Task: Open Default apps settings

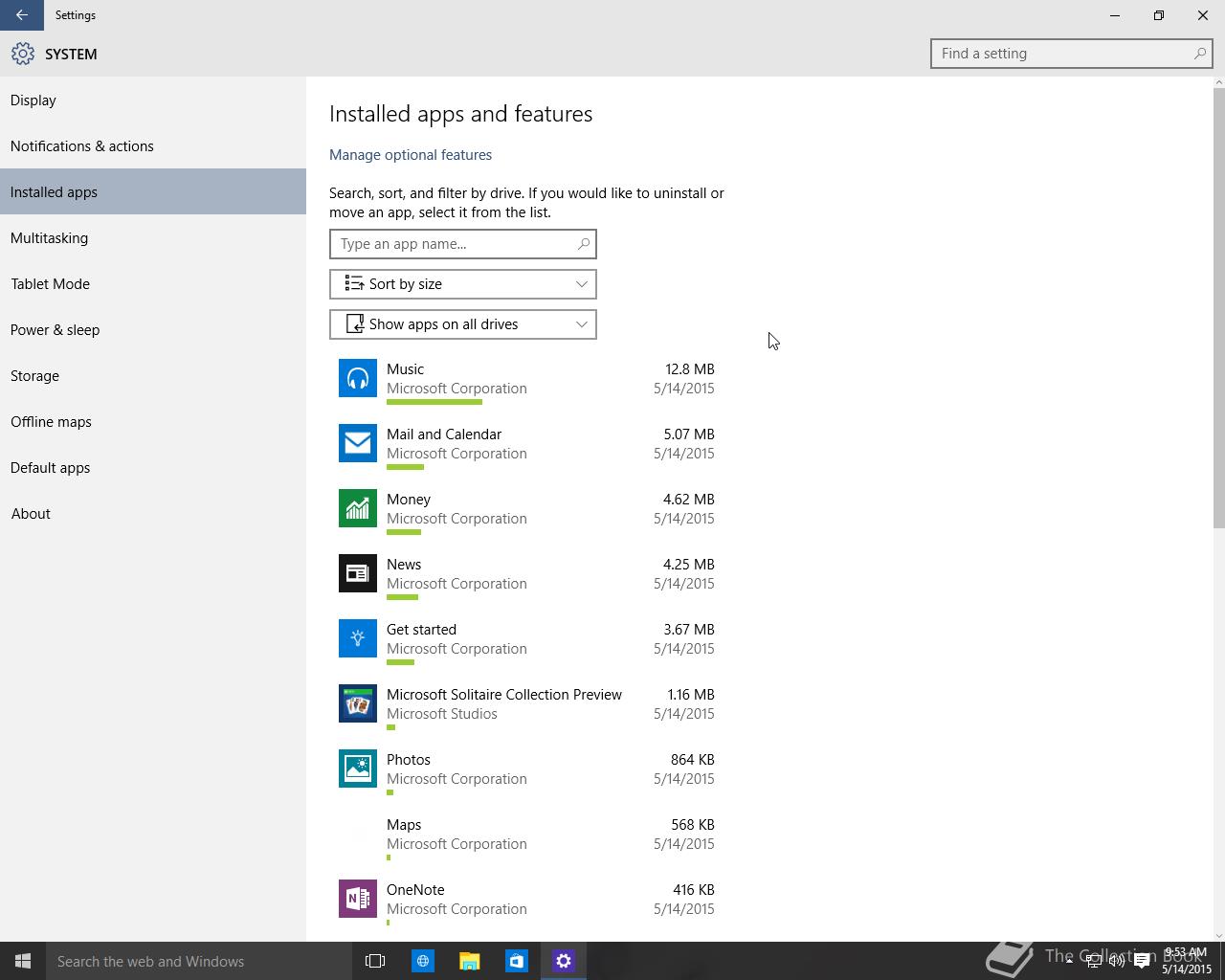Action: (x=153, y=467)
